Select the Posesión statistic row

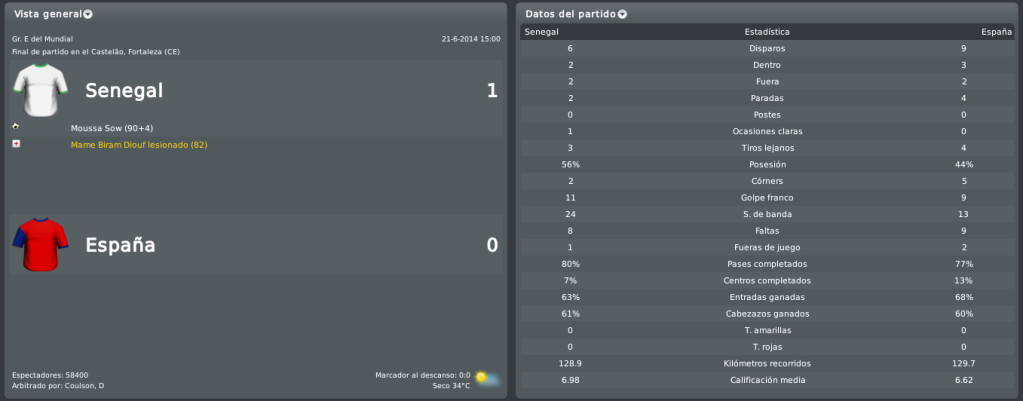(767, 164)
